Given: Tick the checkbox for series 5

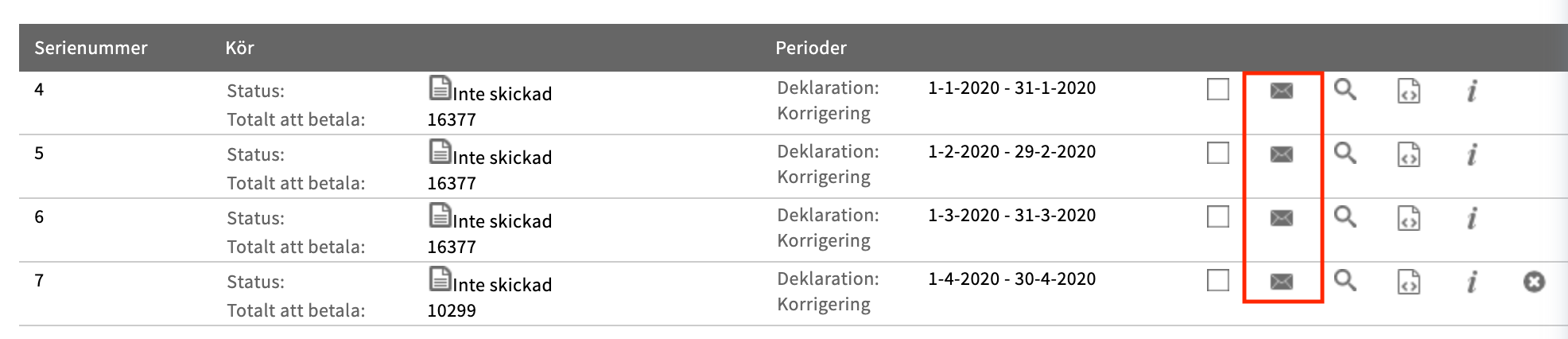Looking at the screenshot, I should 1217,153.
